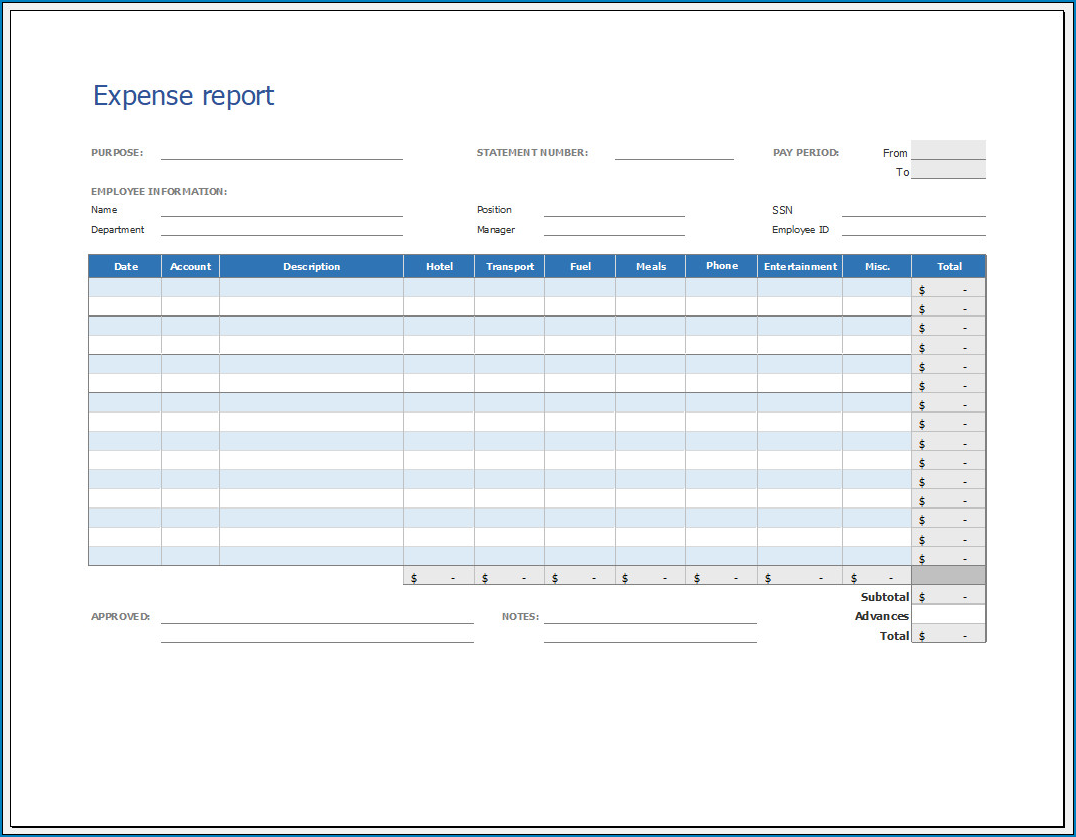Select the Date column header
Viewport: 1076px width, 837px height.
coord(125,266)
